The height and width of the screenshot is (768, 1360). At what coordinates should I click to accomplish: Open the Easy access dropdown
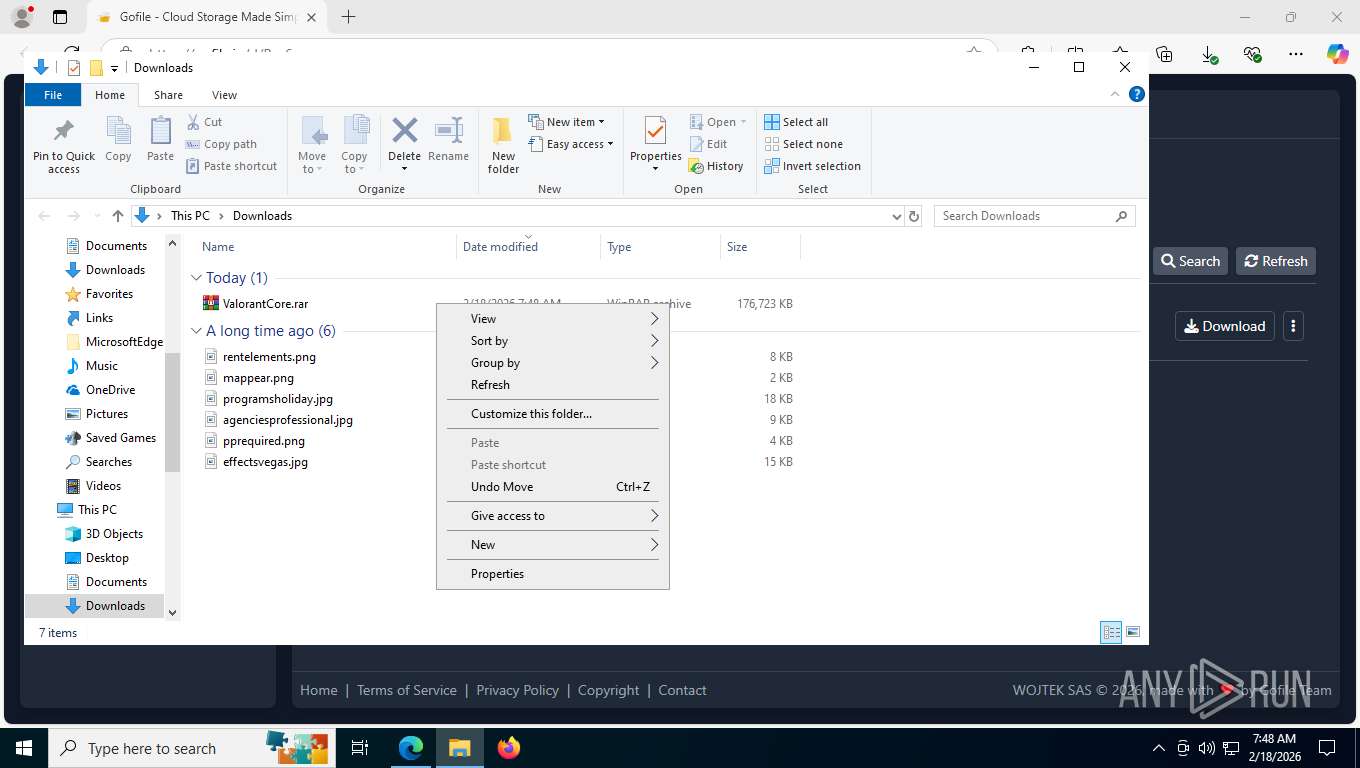(x=570, y=144)
